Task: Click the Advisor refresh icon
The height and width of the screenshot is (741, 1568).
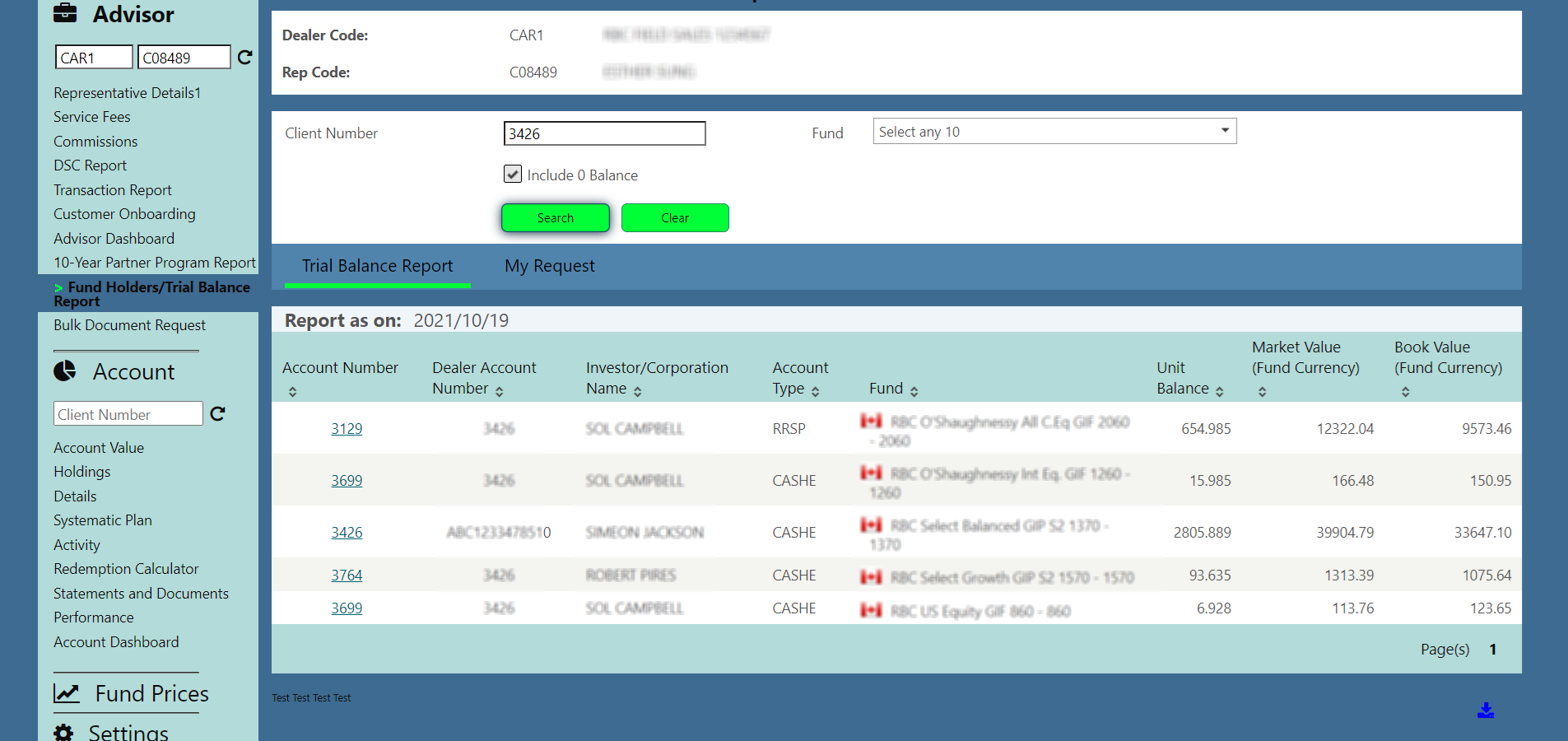Action: pos(244,58)
